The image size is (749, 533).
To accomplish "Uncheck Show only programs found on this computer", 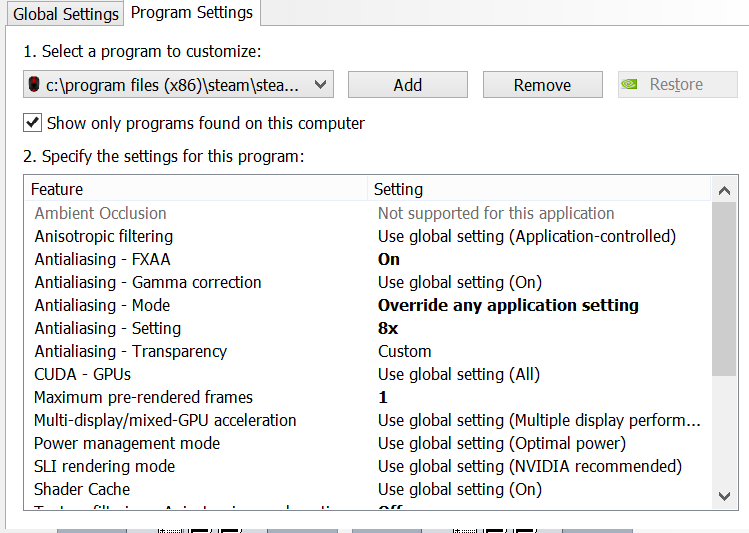I will point(32,123).
